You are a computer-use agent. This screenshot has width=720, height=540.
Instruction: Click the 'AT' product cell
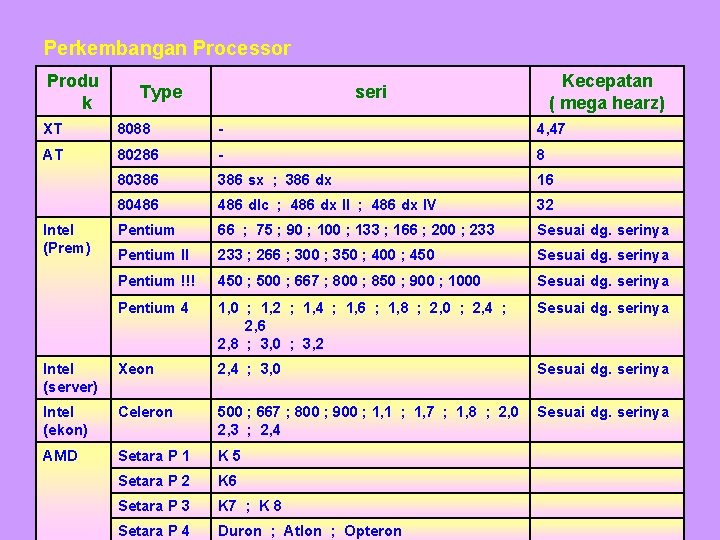pos(73,179)
